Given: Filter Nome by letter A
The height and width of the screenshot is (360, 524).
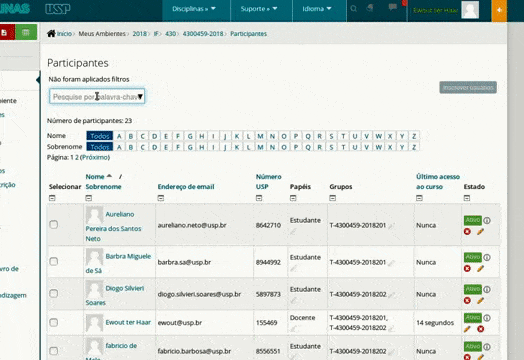Looking at the screenshot, I should 119,136.
